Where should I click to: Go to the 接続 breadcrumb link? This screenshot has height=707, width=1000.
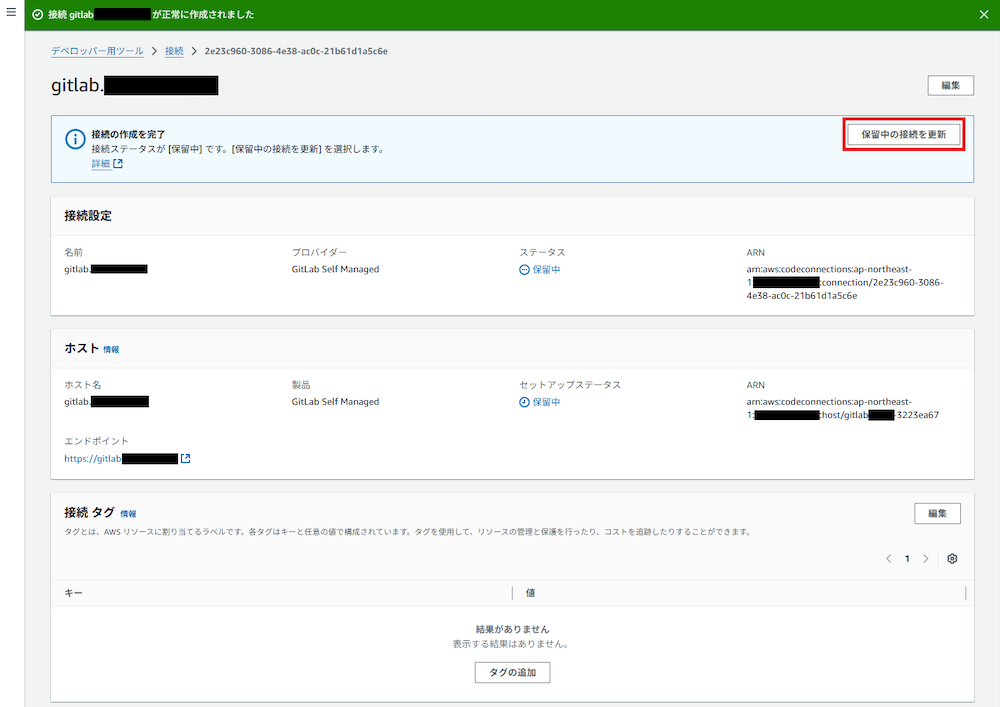(x=174, y=51)
